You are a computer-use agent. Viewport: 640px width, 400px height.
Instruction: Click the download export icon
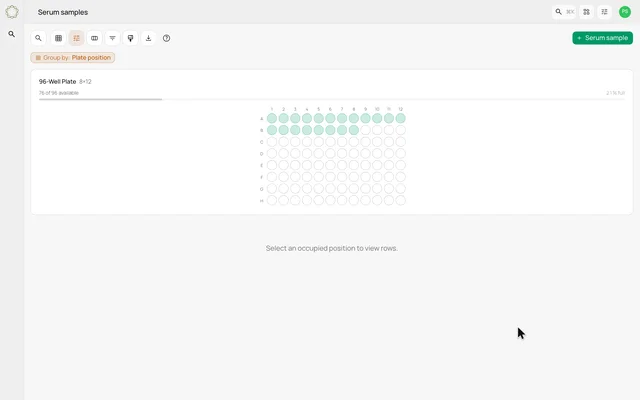pos(149,38)
